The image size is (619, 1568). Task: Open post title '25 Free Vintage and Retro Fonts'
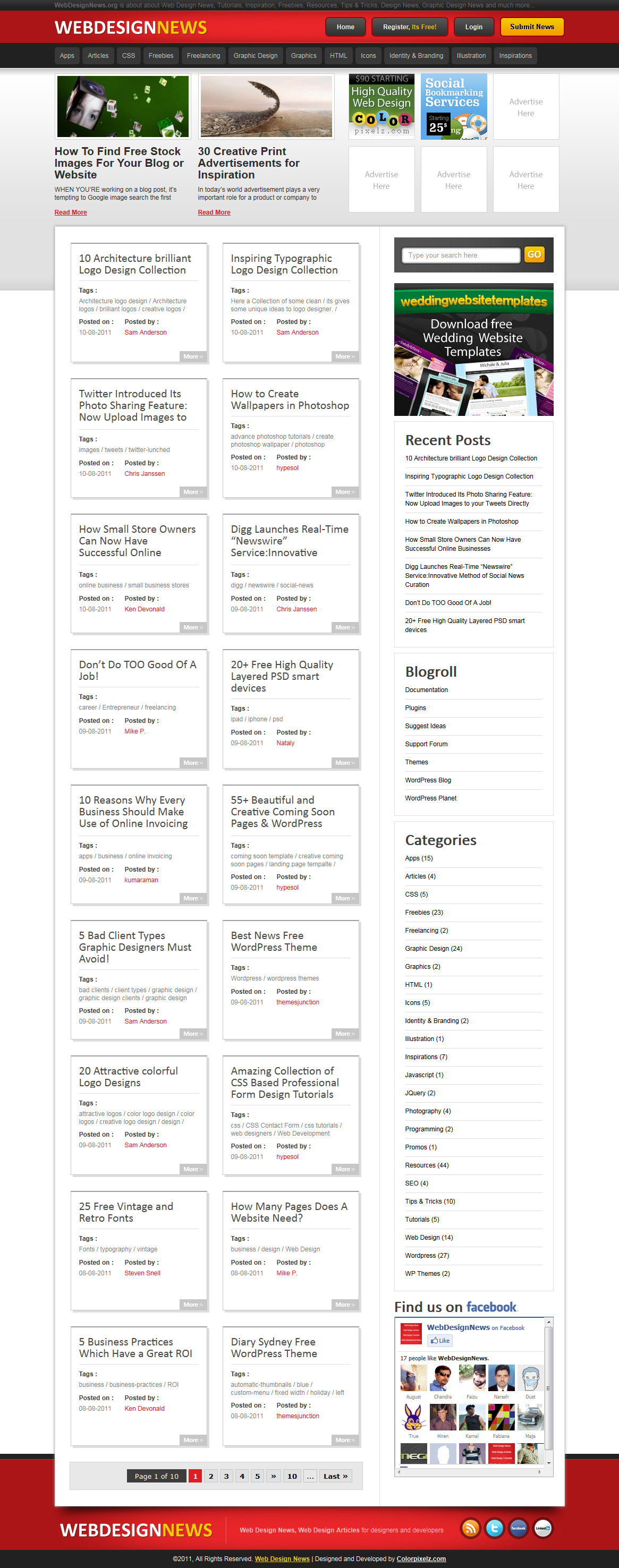pyautogui.click(x=126, y=1212)
